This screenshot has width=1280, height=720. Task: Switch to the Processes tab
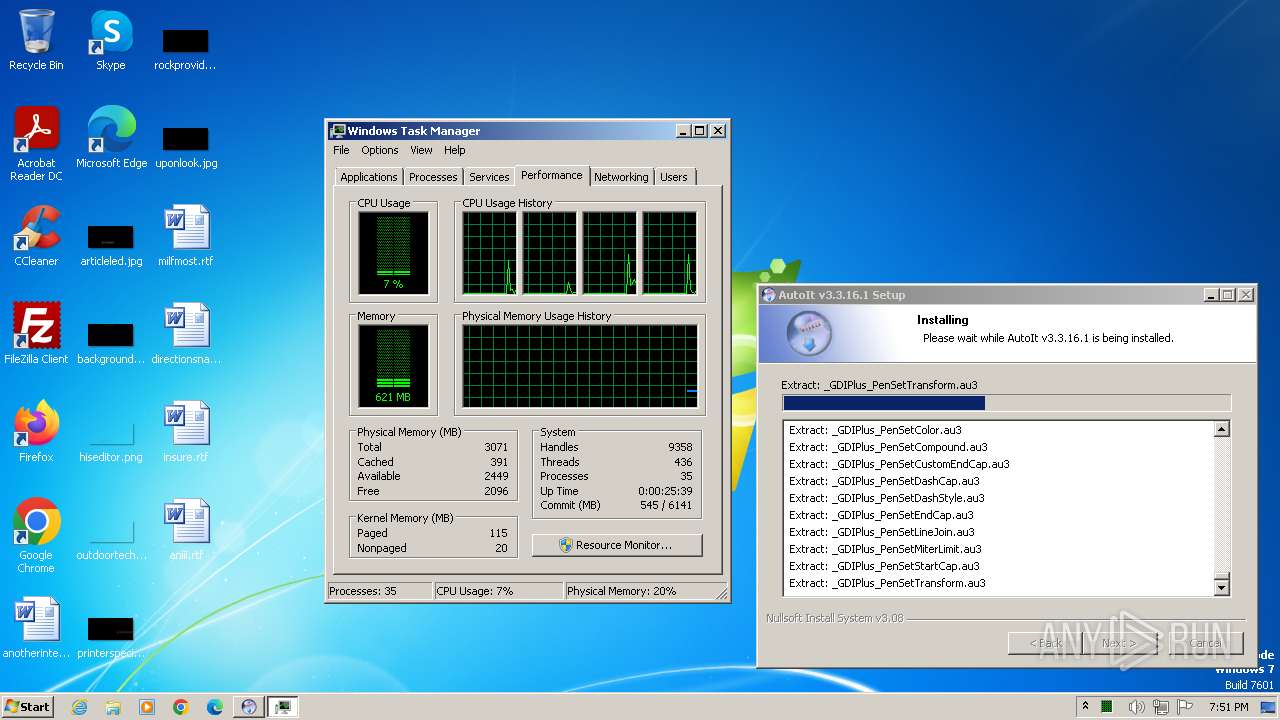pos(433,177)
